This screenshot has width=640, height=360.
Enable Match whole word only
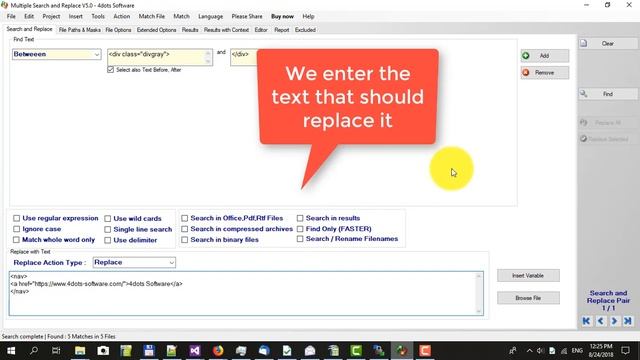[17, 240]
